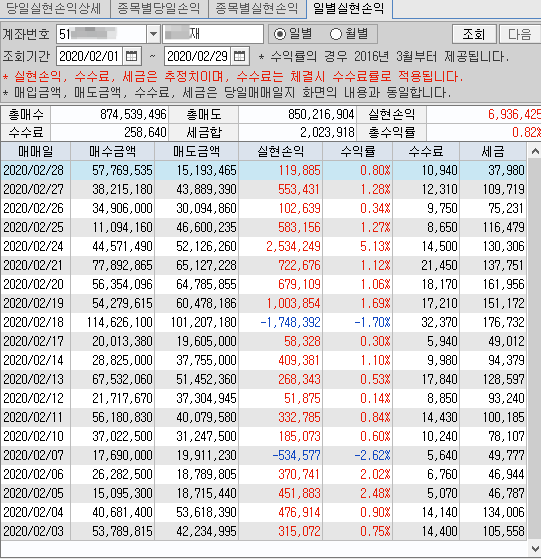The width and height of the screenshot is (541, 559).
Task: Click total sell value 850,216,904
Action: (x=321, y=114)
